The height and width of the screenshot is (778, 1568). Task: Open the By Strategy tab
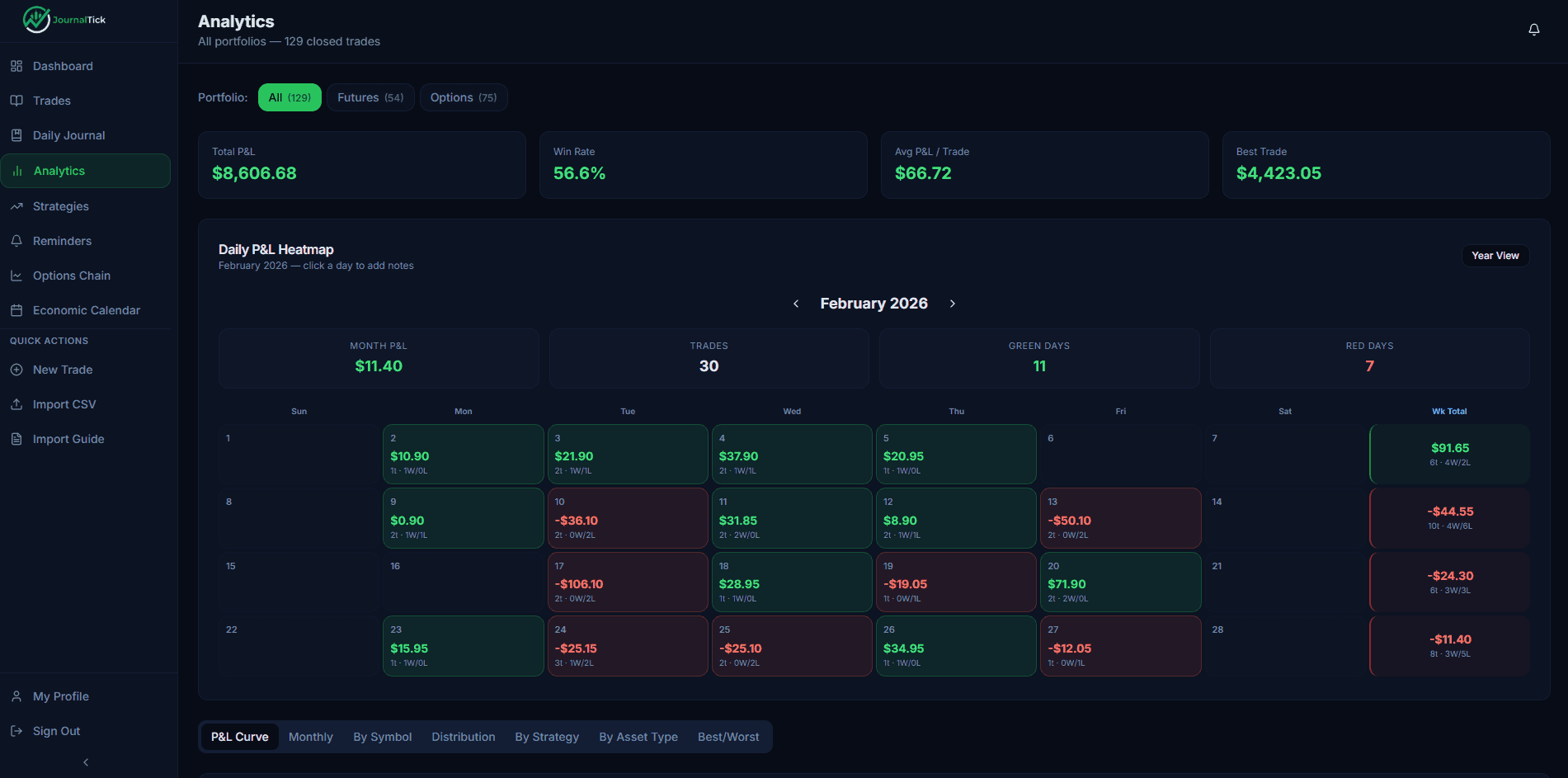[546, 736]
